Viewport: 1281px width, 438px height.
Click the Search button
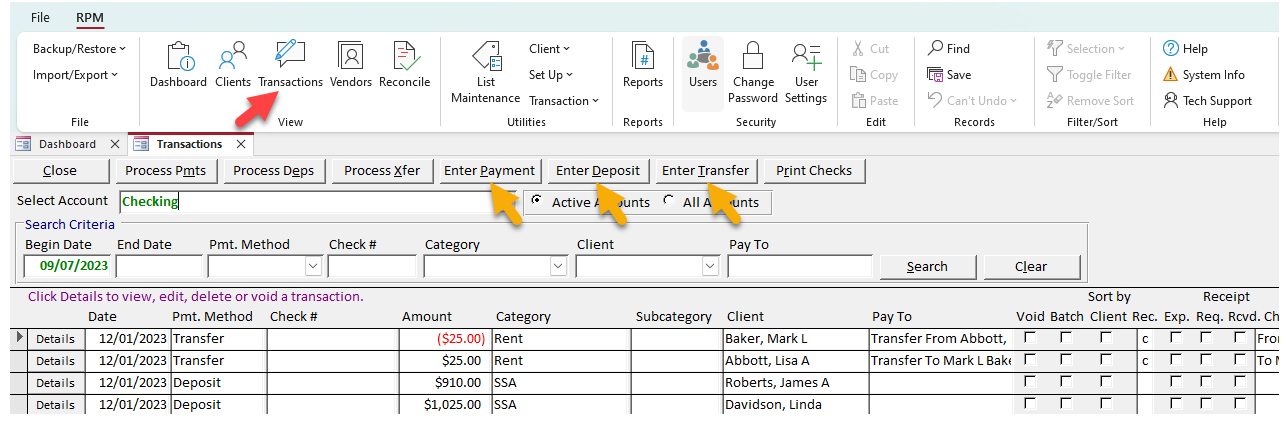(927, 267)
